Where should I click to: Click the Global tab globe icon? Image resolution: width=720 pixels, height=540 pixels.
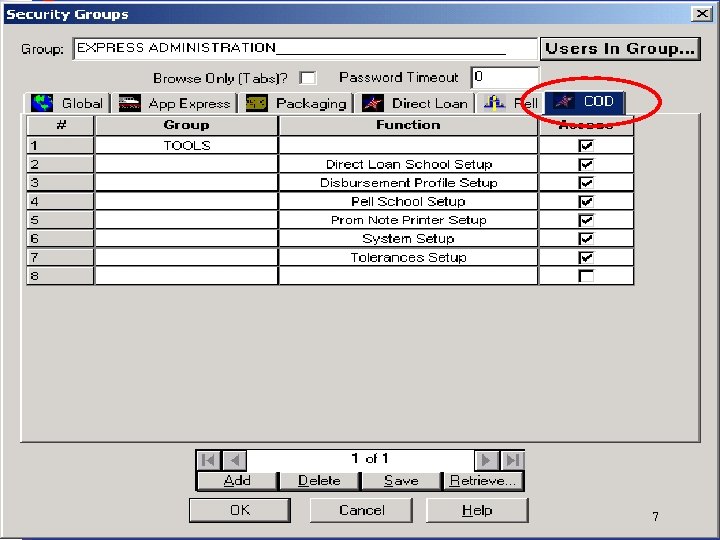pos(42,103)
